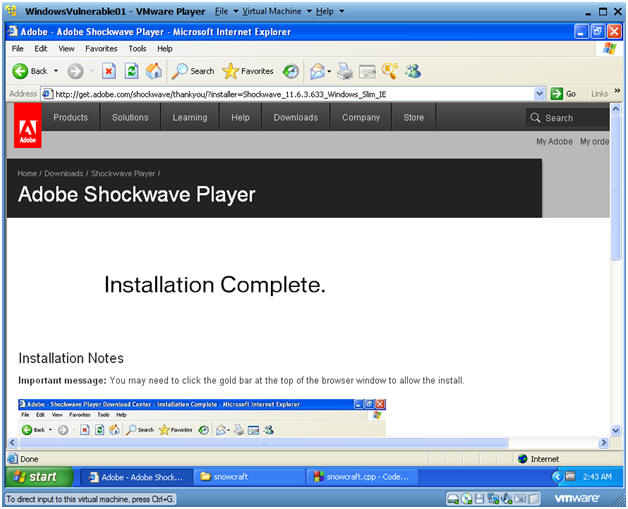Open Adobe Company navigation tab

pyautogui.click(x=361, y=117)
